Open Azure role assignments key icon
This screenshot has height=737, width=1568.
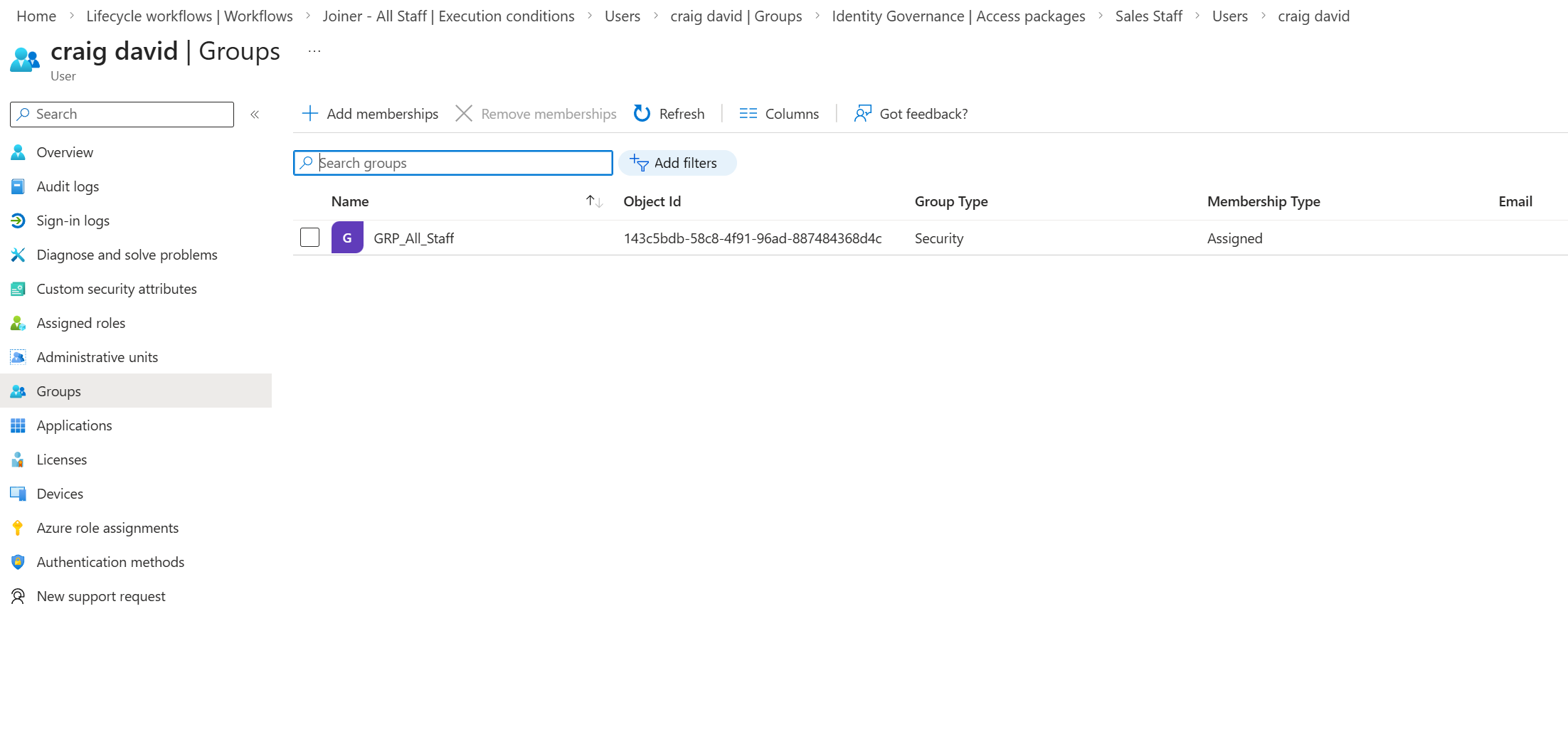[x=18, y=528]
